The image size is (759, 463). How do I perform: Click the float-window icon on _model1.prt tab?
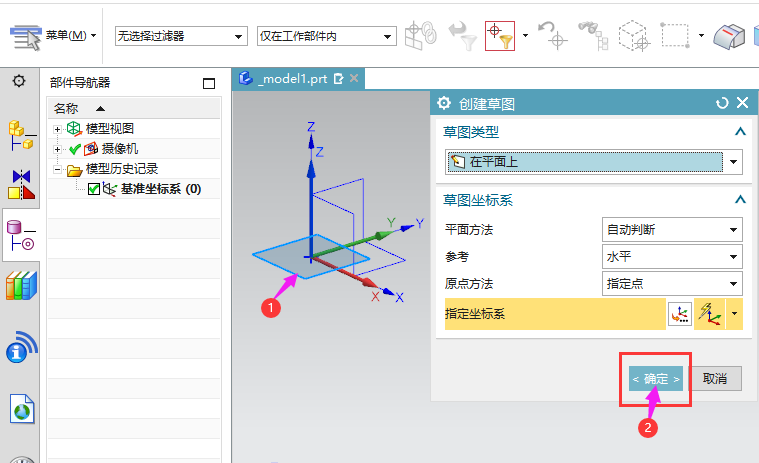(338, 78)
